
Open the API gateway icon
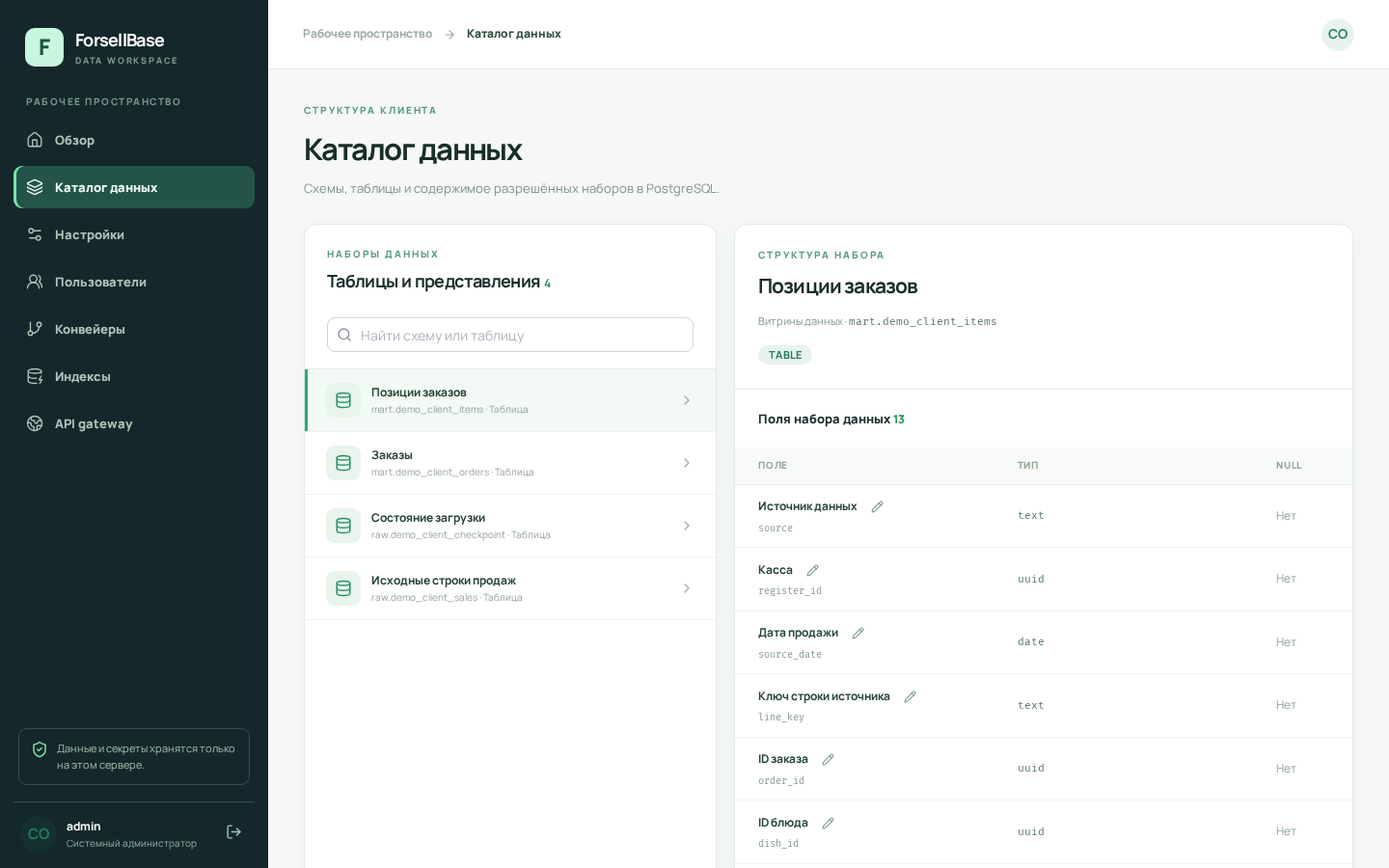[x=35, y=423]
